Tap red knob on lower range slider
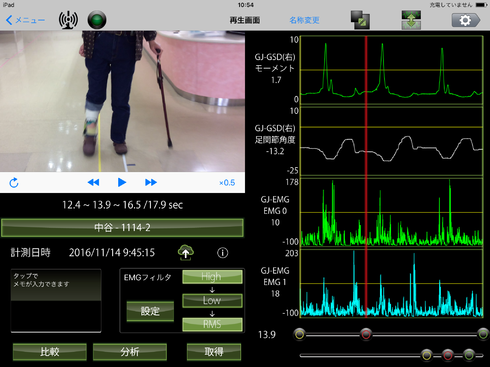The height and width of the screenshot is (367, 490). coord(448,355)
